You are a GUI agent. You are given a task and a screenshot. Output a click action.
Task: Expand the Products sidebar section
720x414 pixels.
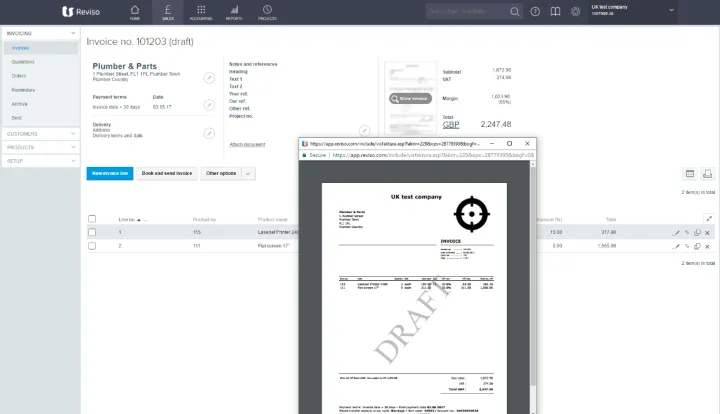(38, 147)
